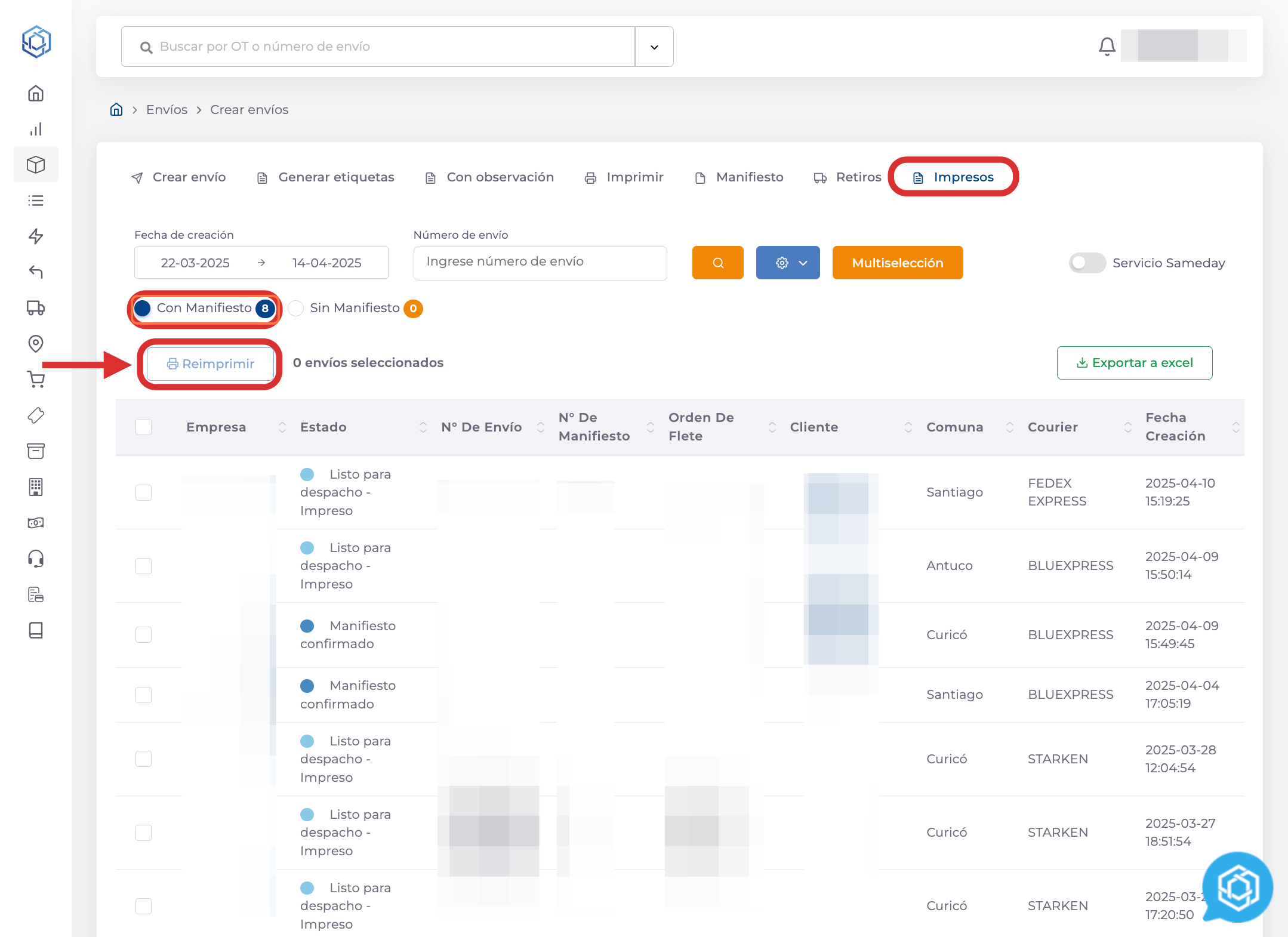
Task: Select the Sin Manifiesto radio option
Action: (296, 309)
